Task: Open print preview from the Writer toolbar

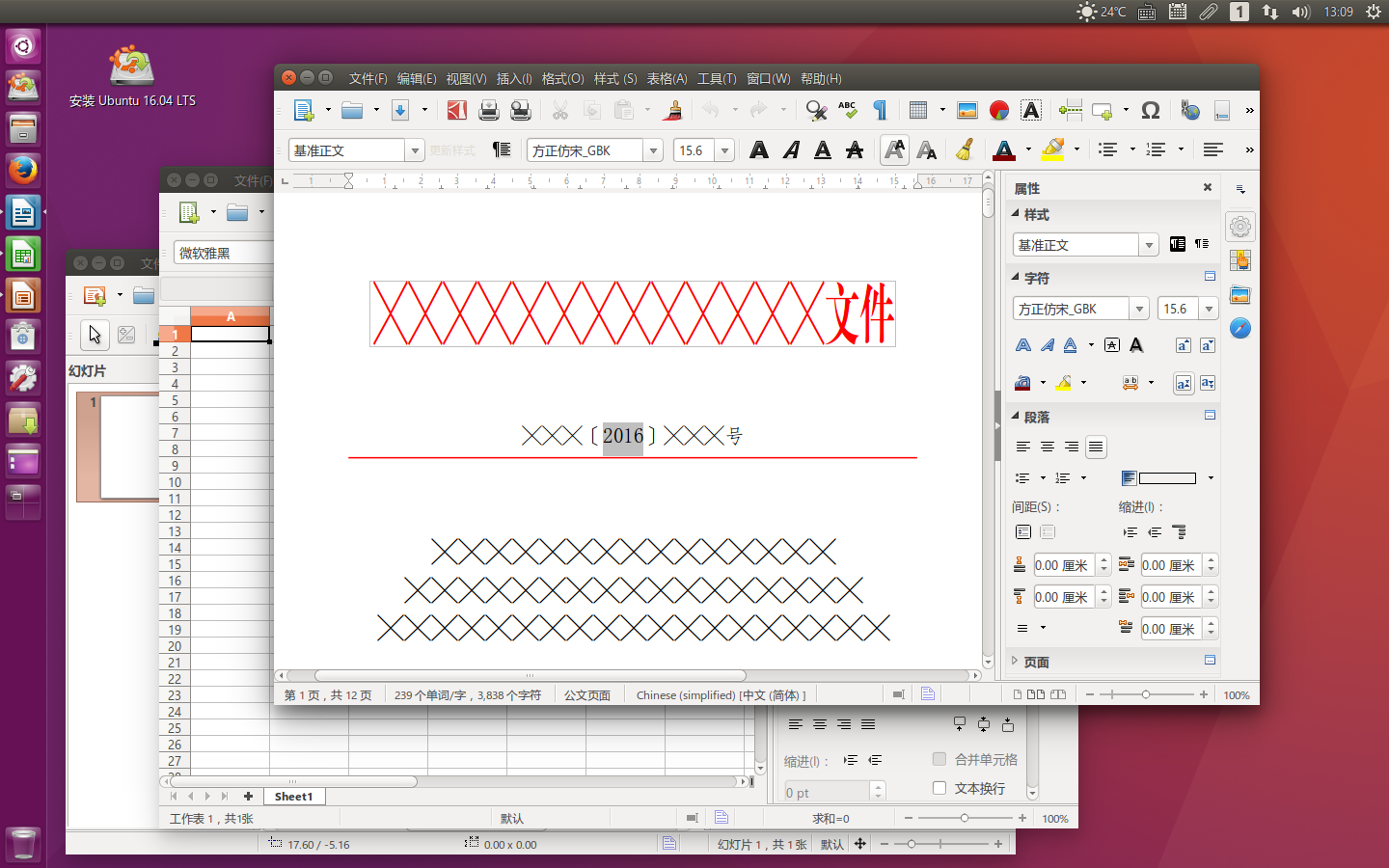Action: click(x=521, y=111)
